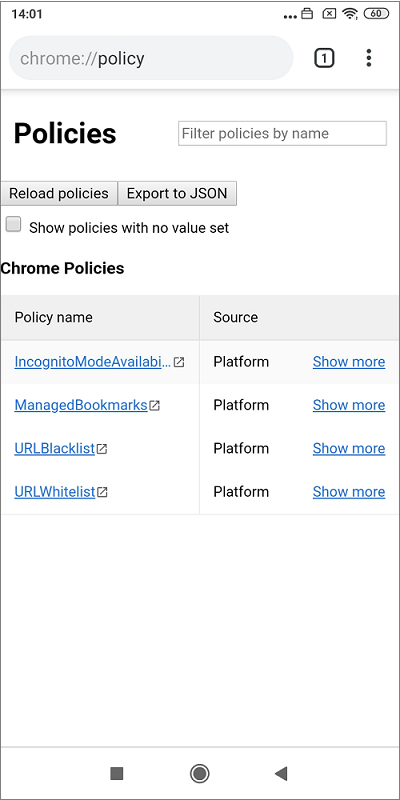Open Chrome's three-dot overflow menu
Screen dimensions: 400x800
pos(369,58)
